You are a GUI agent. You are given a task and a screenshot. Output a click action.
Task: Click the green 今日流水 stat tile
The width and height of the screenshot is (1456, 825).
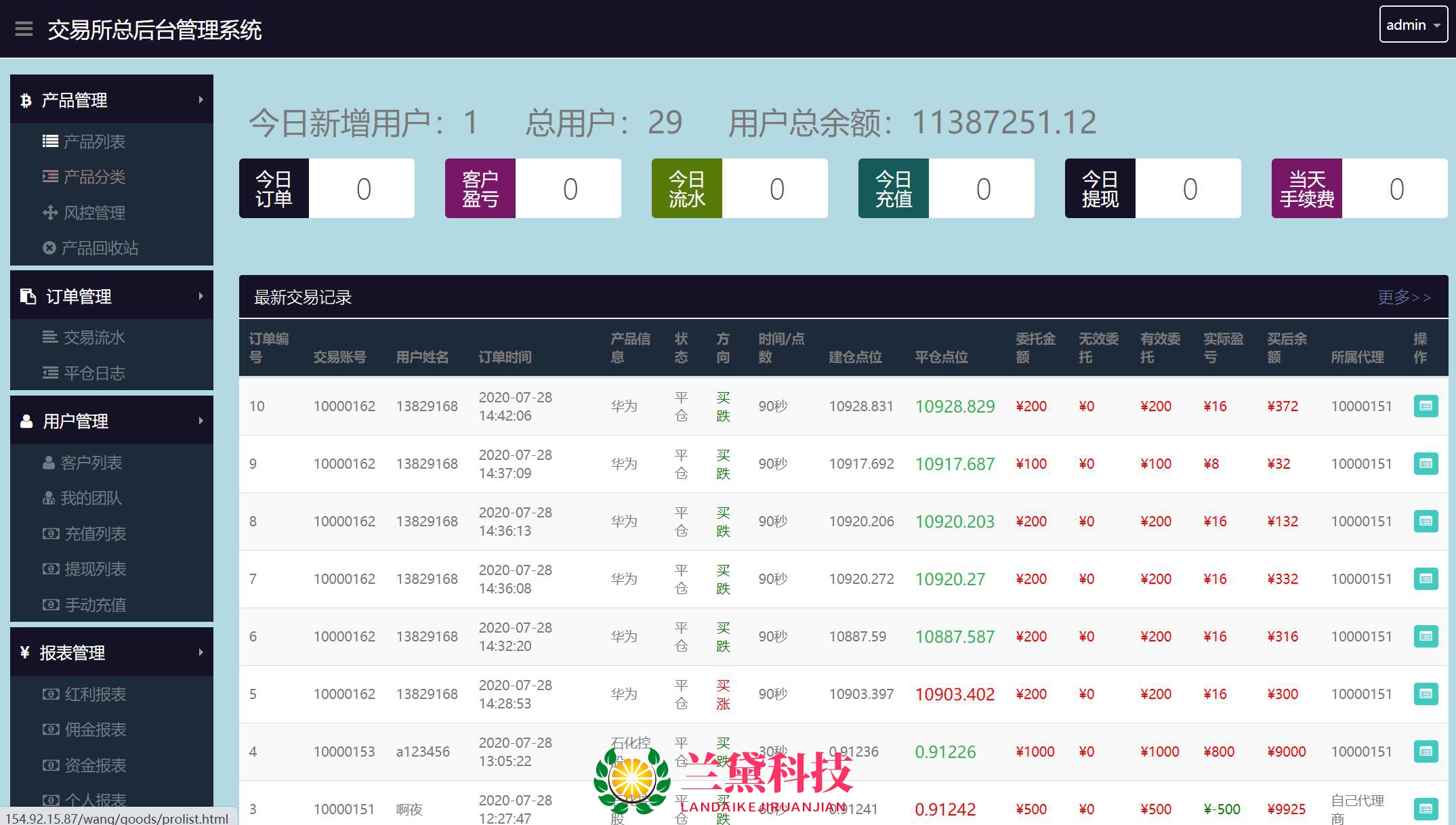[x=739, y=188]
